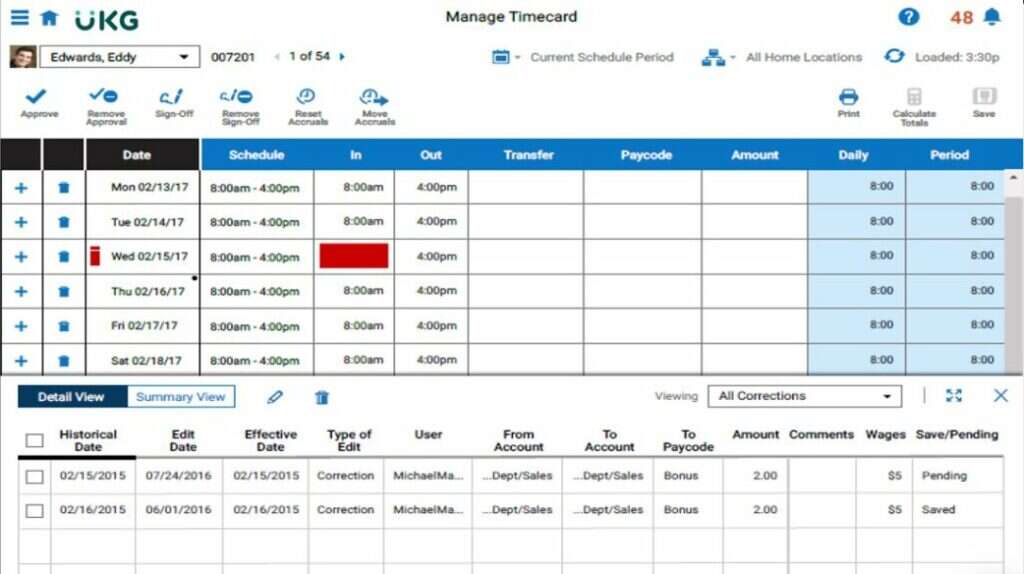
Task: Click the Reset Accruals icon
Action: click(x=307, y=98)
